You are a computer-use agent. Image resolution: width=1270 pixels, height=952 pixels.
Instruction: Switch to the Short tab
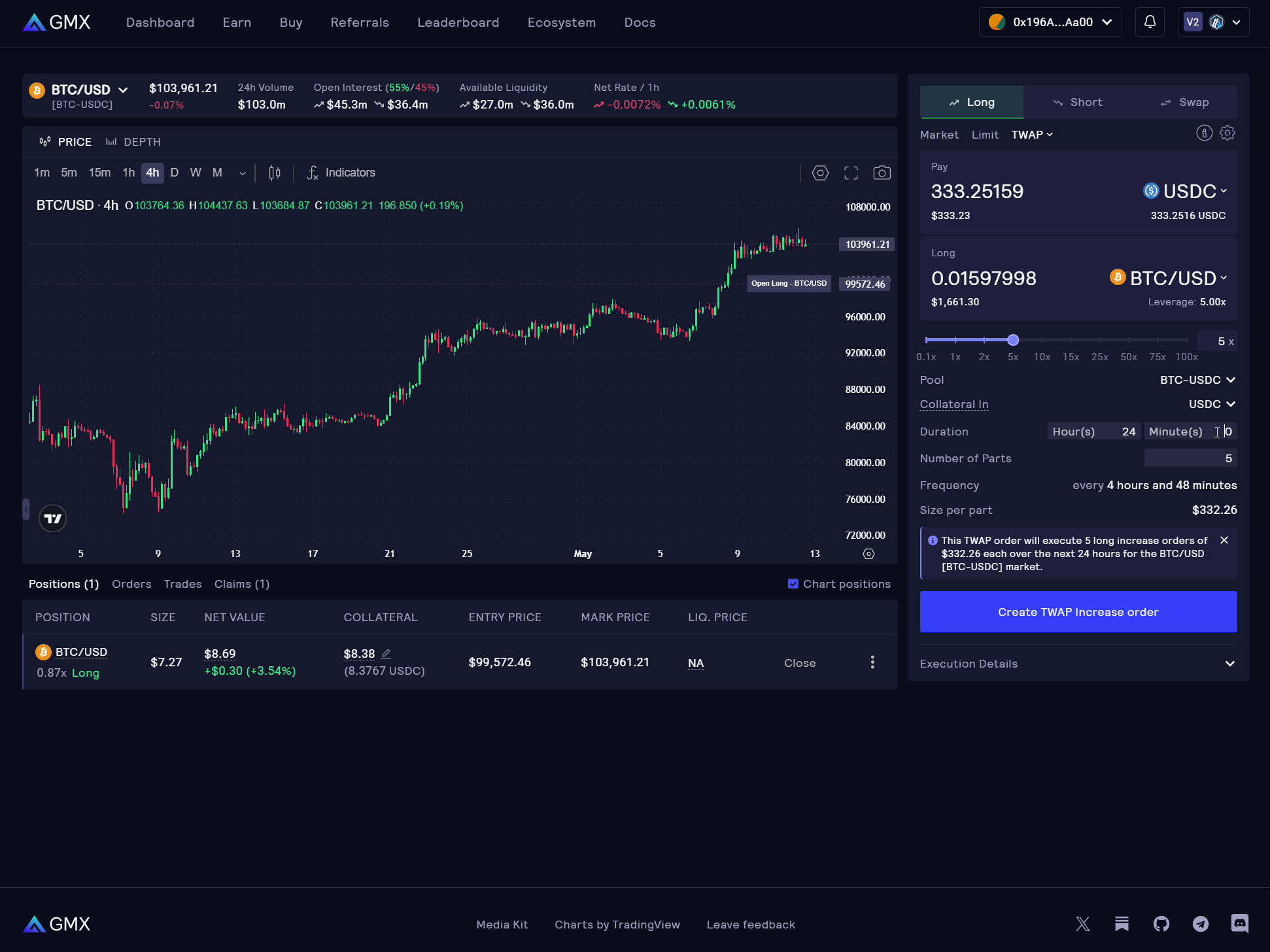[x=1078, y=102]
